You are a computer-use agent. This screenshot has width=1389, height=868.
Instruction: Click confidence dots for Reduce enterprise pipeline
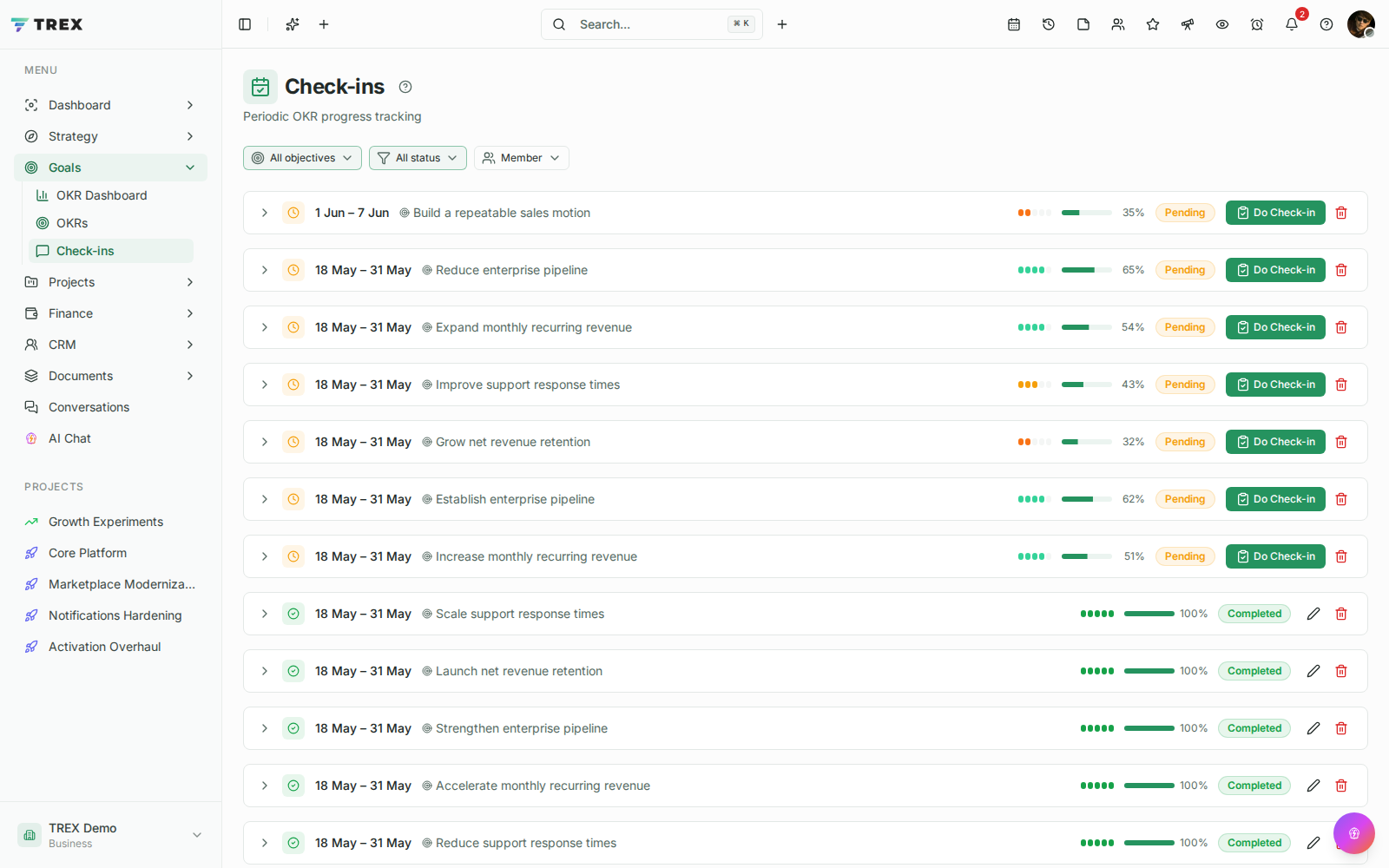click(x=1035, y=270)
